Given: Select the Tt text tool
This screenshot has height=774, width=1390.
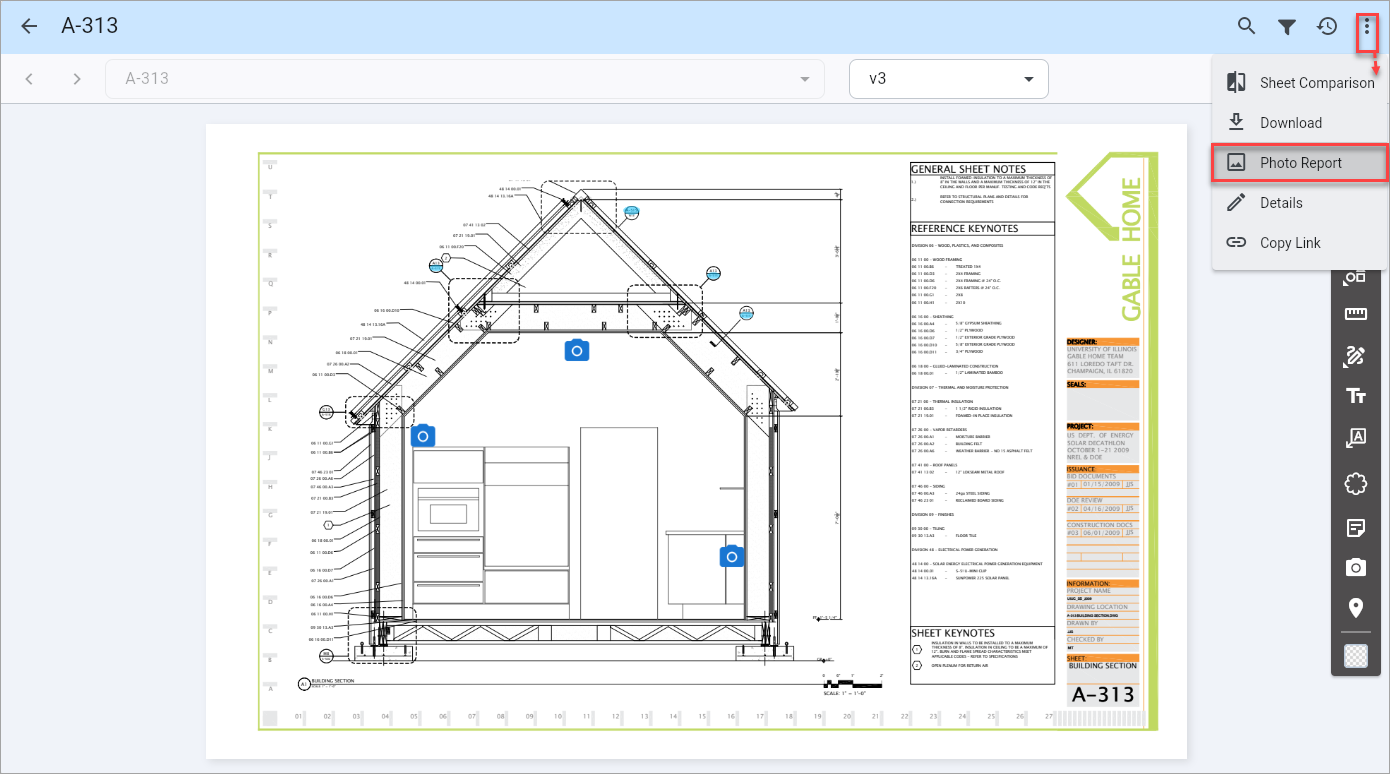Looking at the screenshot, I should click(1356, 396).
